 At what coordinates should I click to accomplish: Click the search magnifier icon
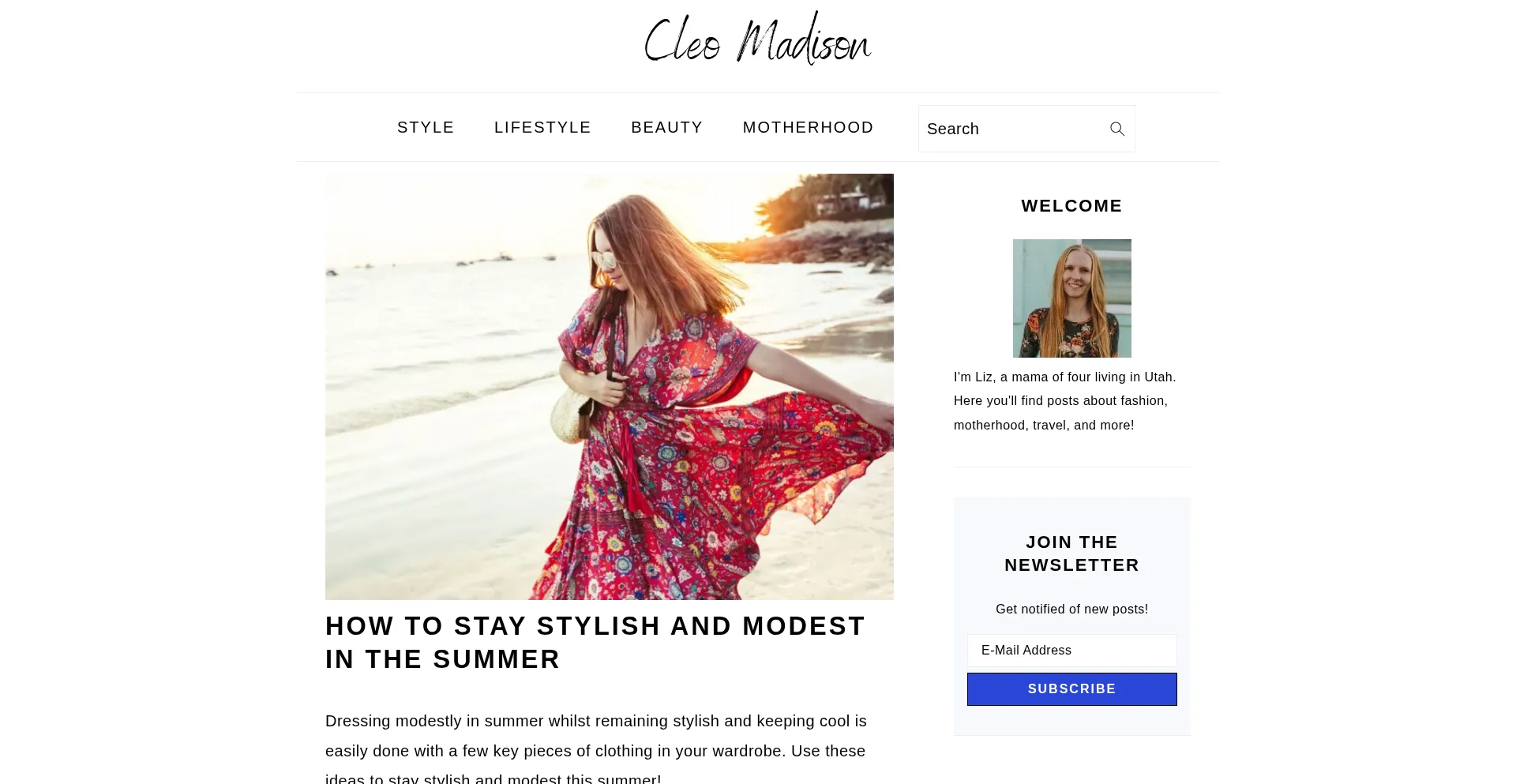point(1116,129)
